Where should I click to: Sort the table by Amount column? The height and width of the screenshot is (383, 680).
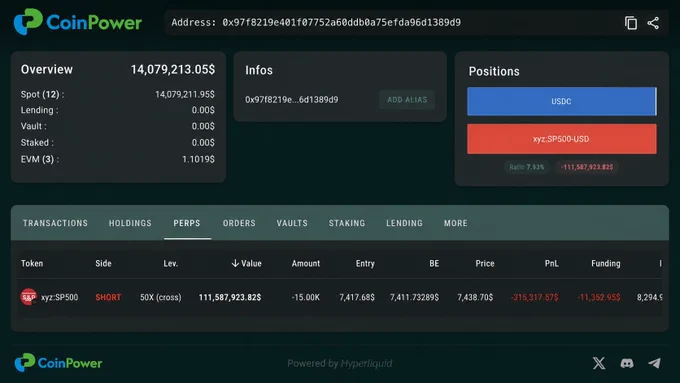point(306,263)
